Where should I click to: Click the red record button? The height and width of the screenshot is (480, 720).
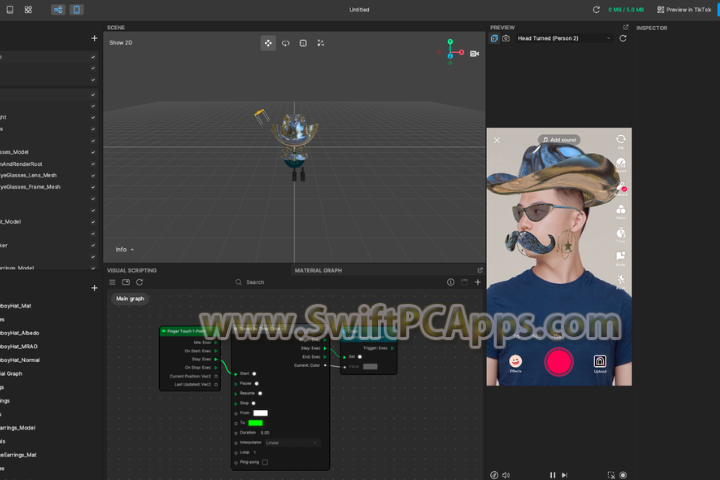click(x=559, y=362)
